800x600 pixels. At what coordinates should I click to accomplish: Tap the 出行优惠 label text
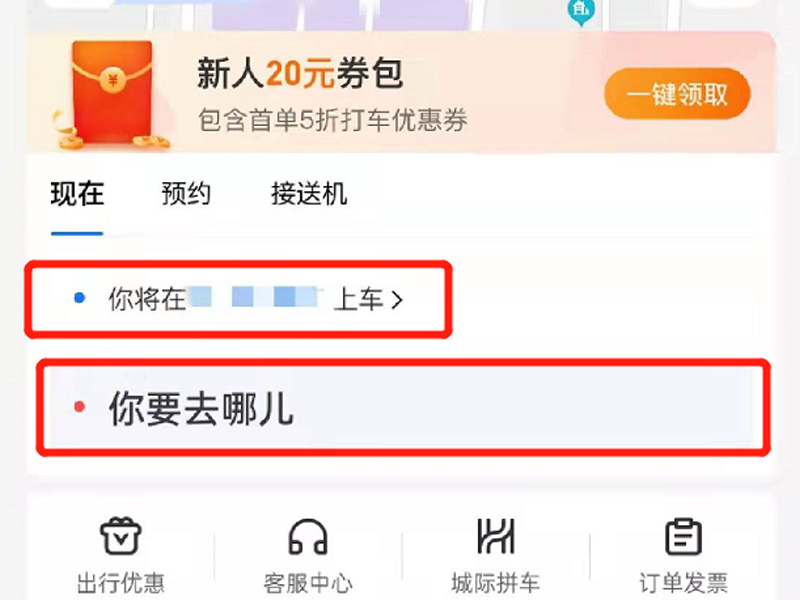120,583
